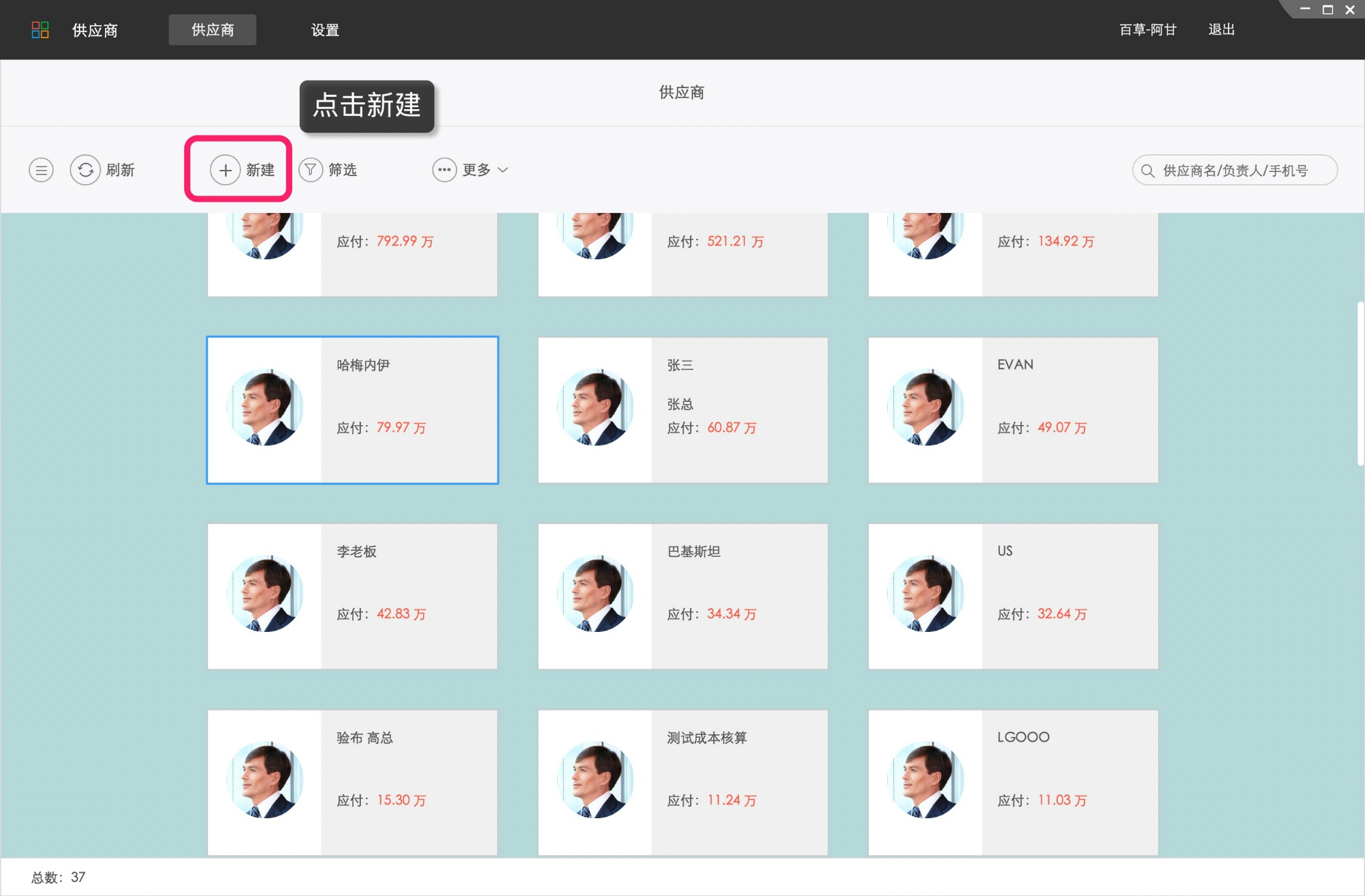The image size is (1365, 896).
Task: Click the 百草-阿甘 account name
Action: (1148, 29)
